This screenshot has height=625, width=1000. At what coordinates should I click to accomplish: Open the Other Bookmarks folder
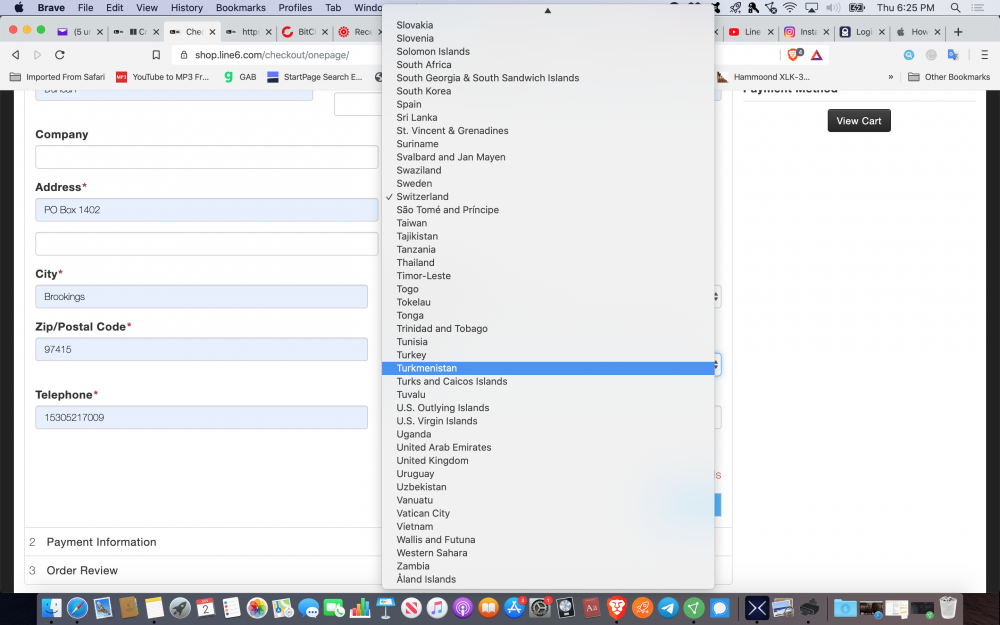click(948, 77)
